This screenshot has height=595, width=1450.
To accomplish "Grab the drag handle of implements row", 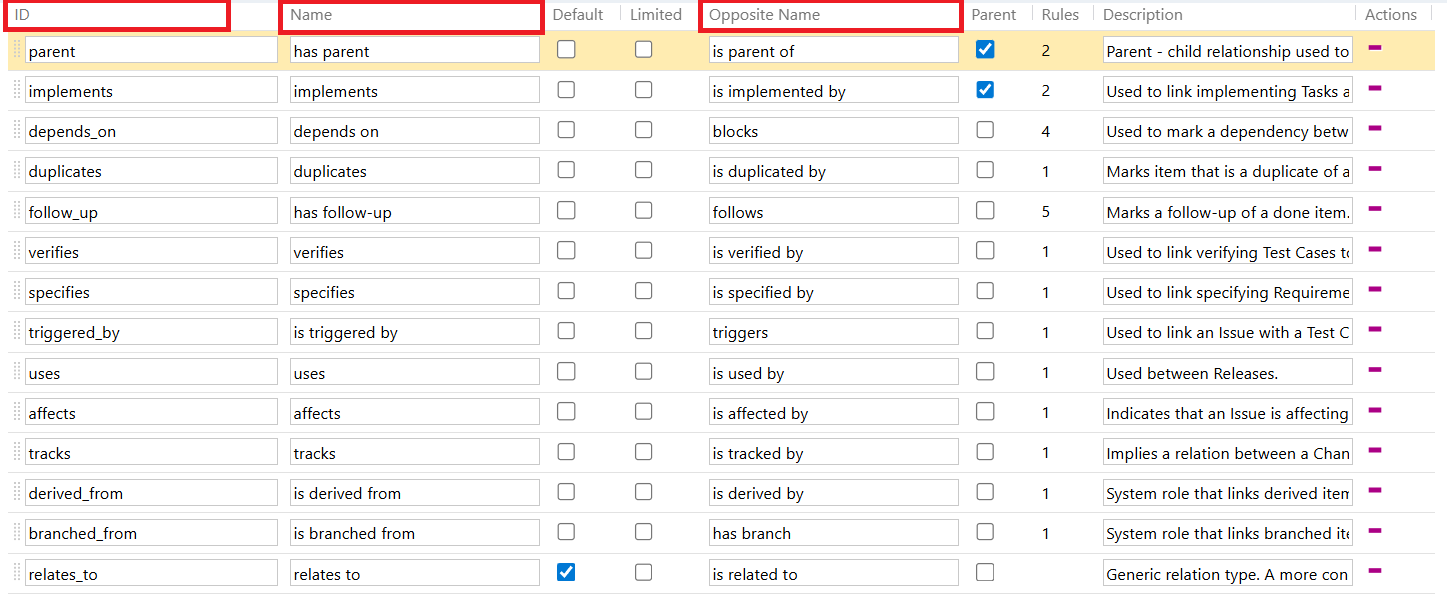I will click(17, 91).
